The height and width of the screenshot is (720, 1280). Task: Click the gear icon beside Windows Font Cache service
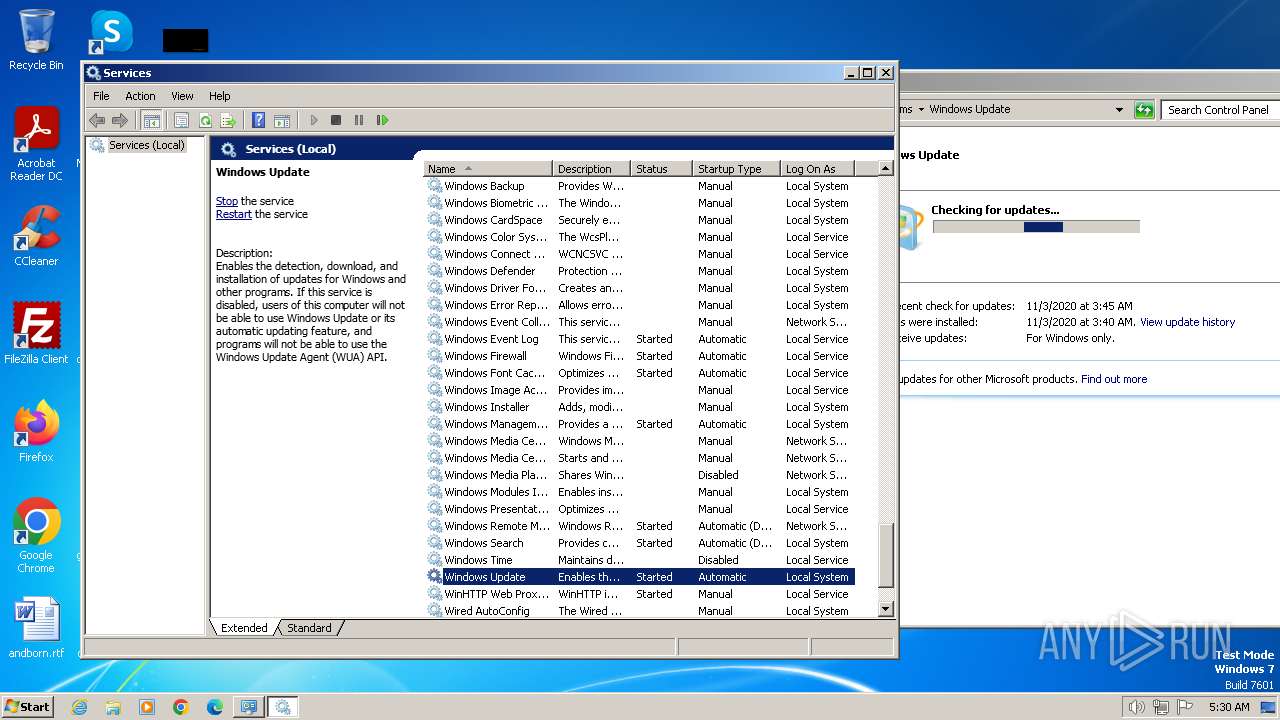coord(434,373)
